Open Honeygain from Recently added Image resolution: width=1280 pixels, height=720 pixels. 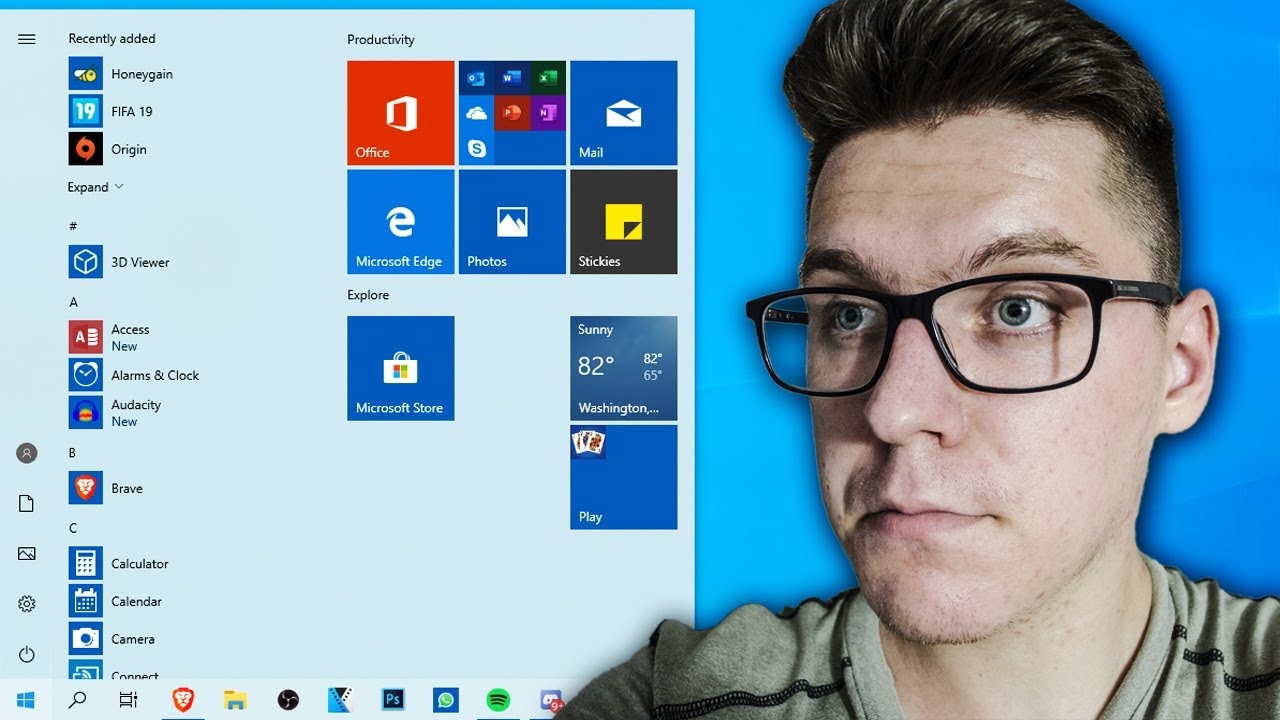[x=122, y=74]
